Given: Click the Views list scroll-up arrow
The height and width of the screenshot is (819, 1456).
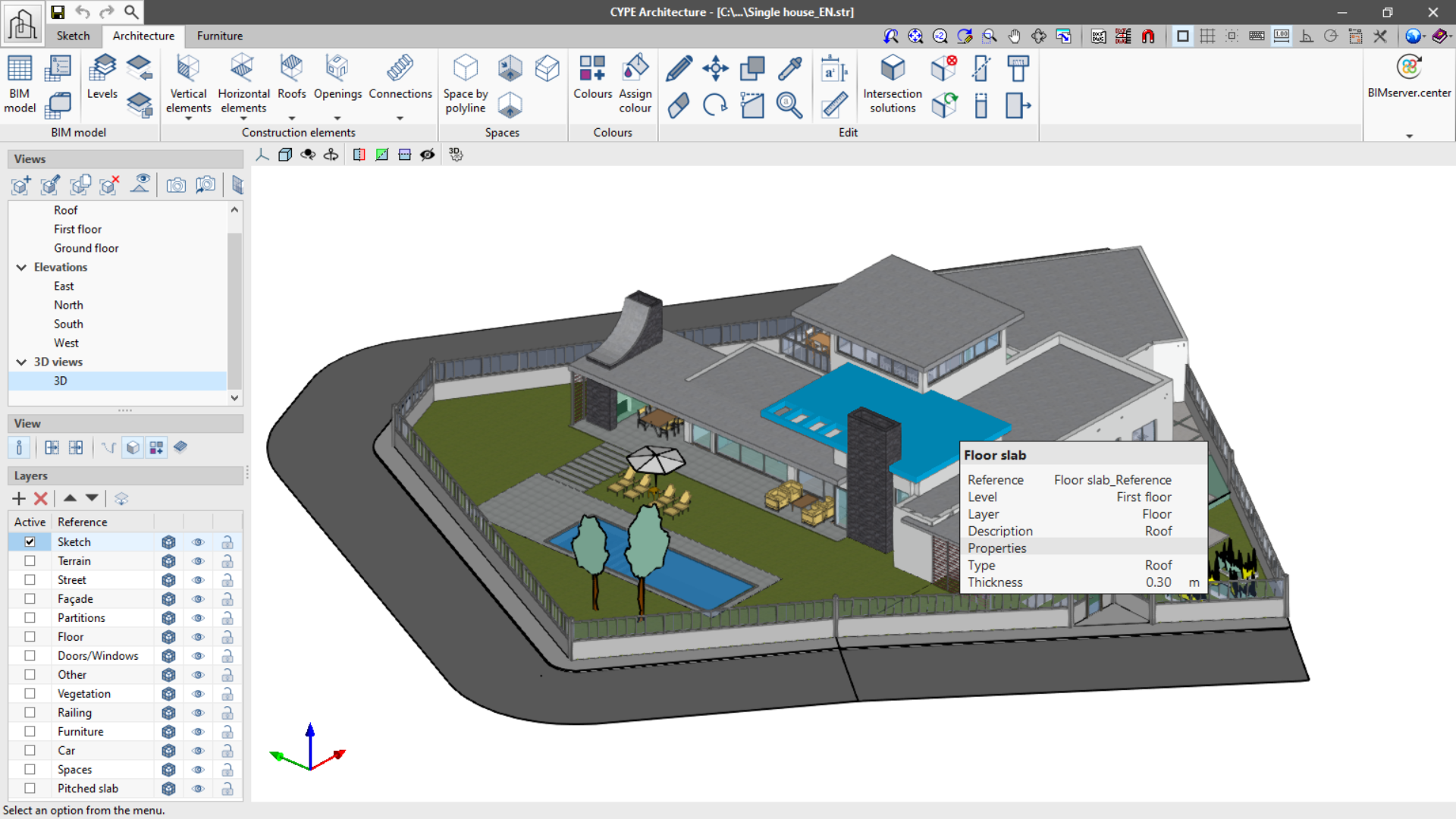Looking at the screenshot, I should click(234, 210).
